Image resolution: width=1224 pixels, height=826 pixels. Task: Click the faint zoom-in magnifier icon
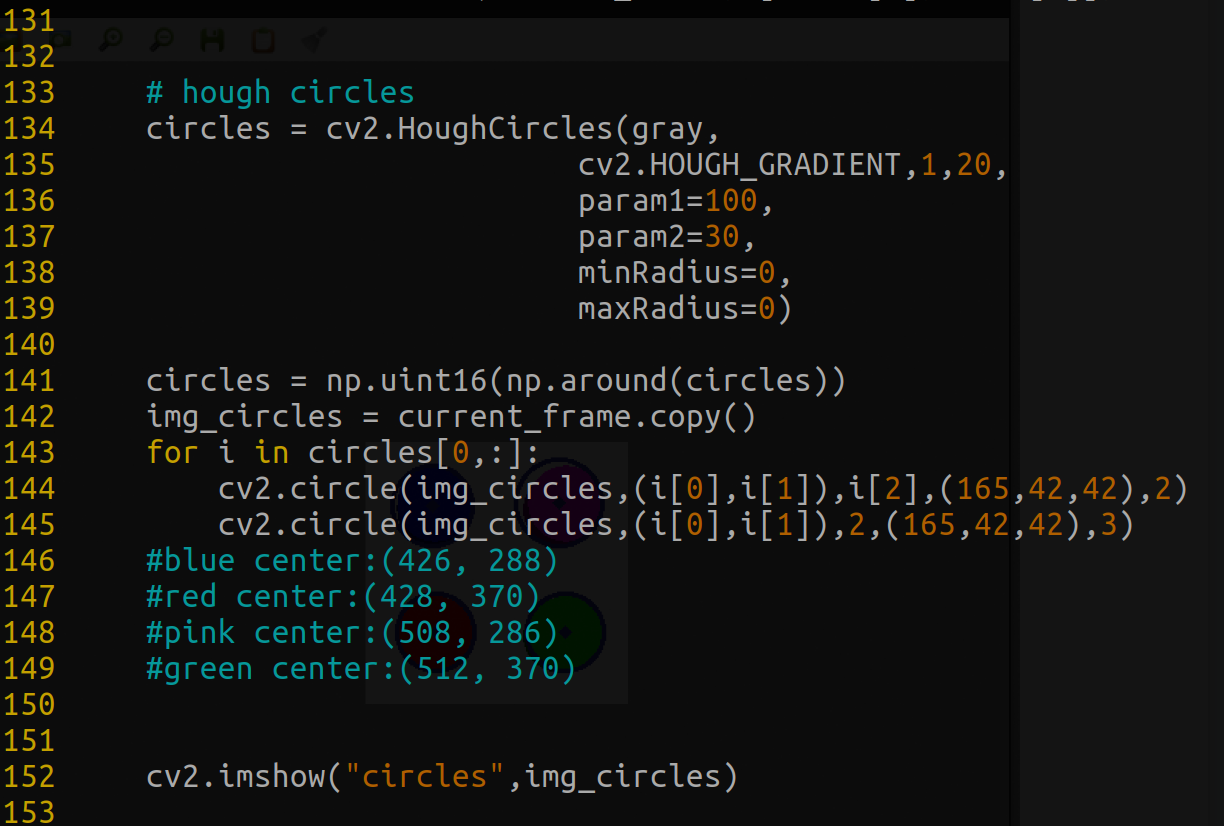click(111, 40)
